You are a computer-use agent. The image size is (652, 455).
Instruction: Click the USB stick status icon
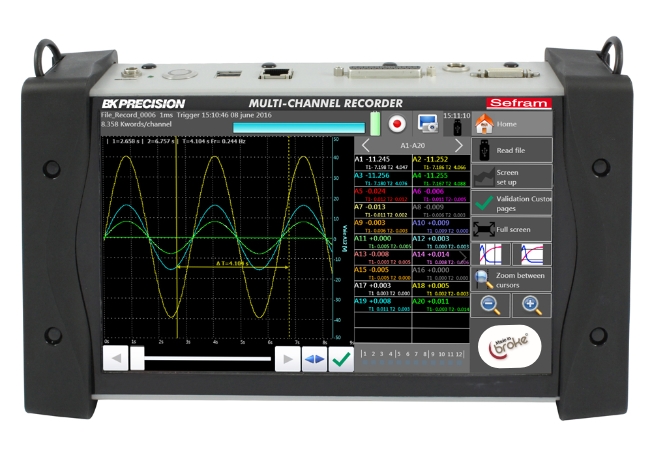pos(455,127)
